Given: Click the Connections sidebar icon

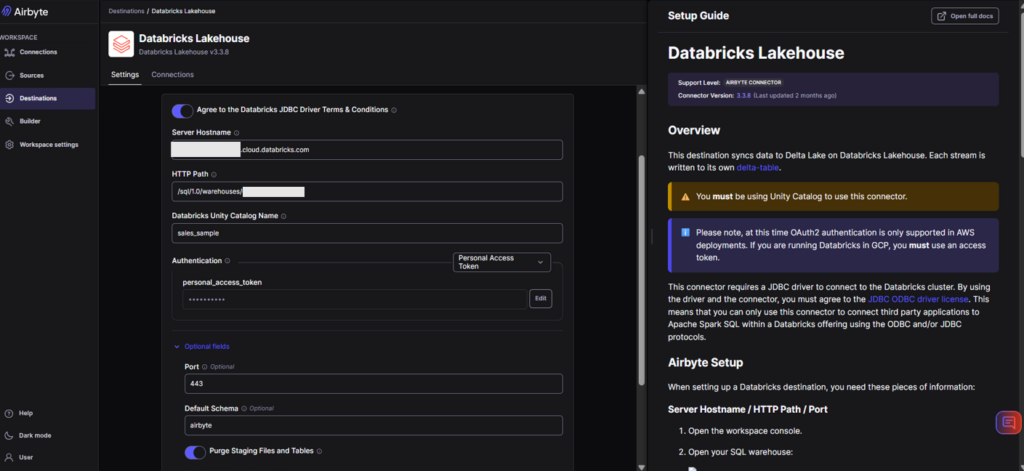Looking at the screenshot, I should [9, 52].
